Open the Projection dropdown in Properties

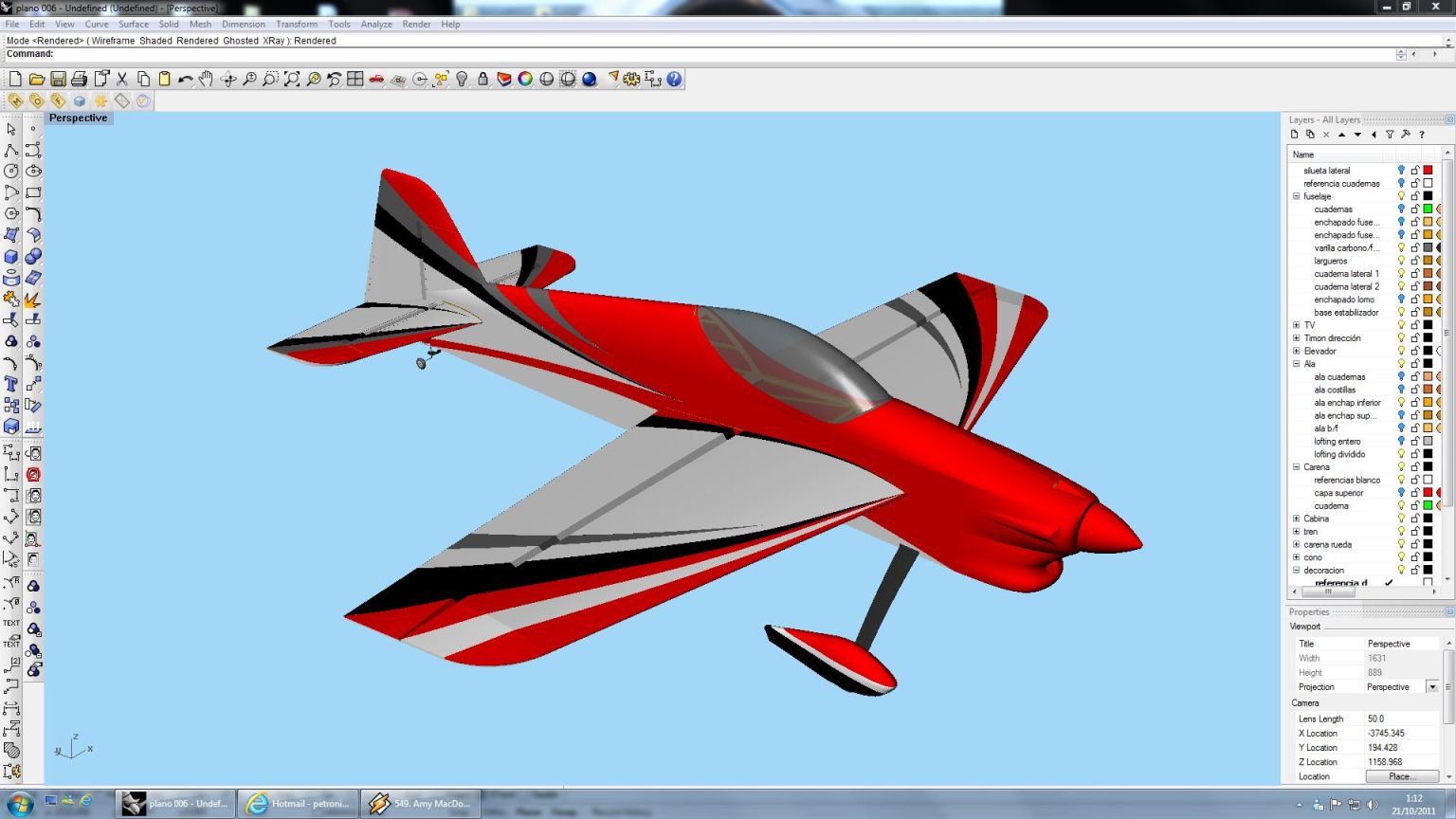click(1431, 687)
